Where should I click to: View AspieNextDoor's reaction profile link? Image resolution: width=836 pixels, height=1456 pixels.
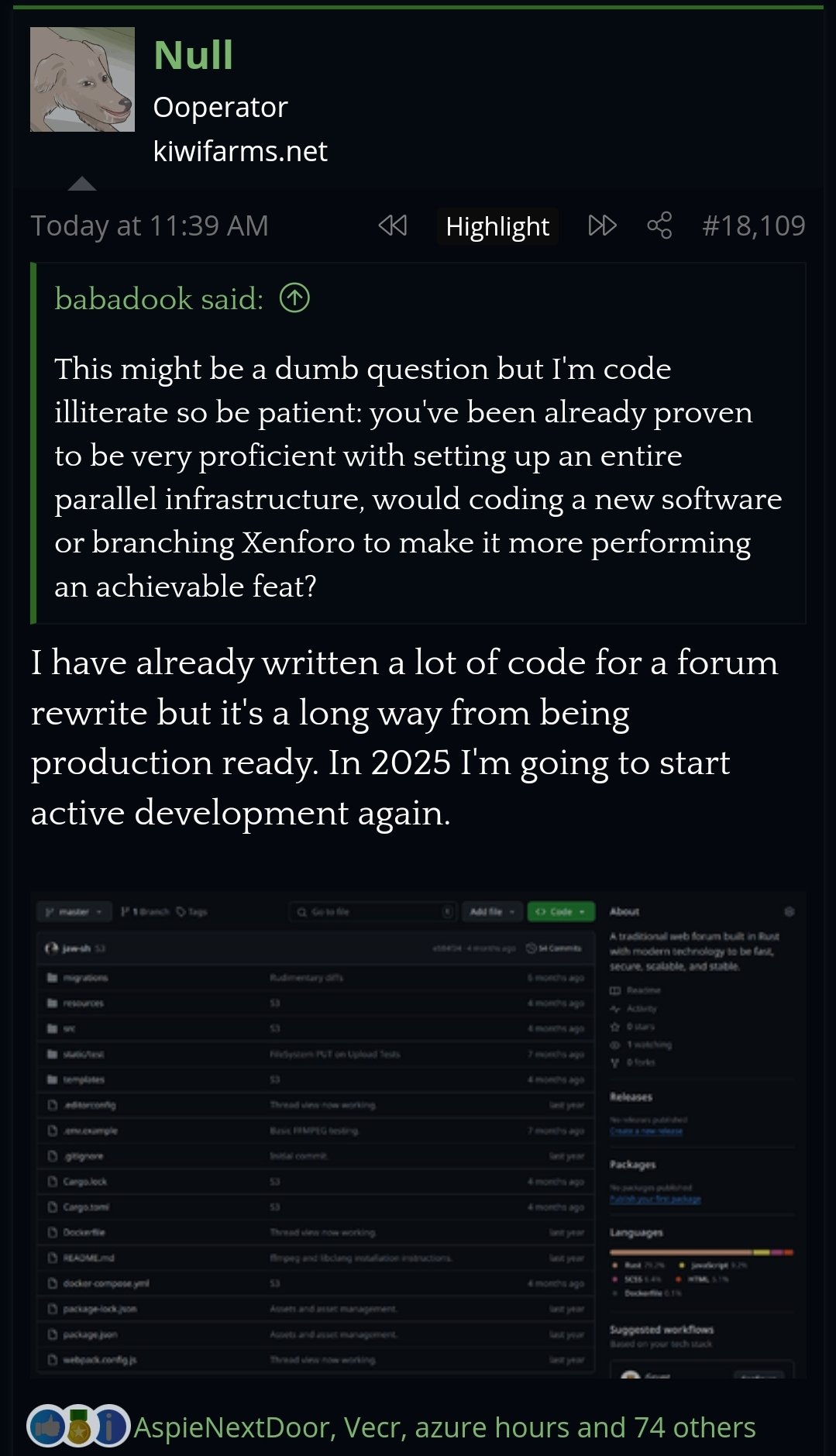click(232, 1427)
